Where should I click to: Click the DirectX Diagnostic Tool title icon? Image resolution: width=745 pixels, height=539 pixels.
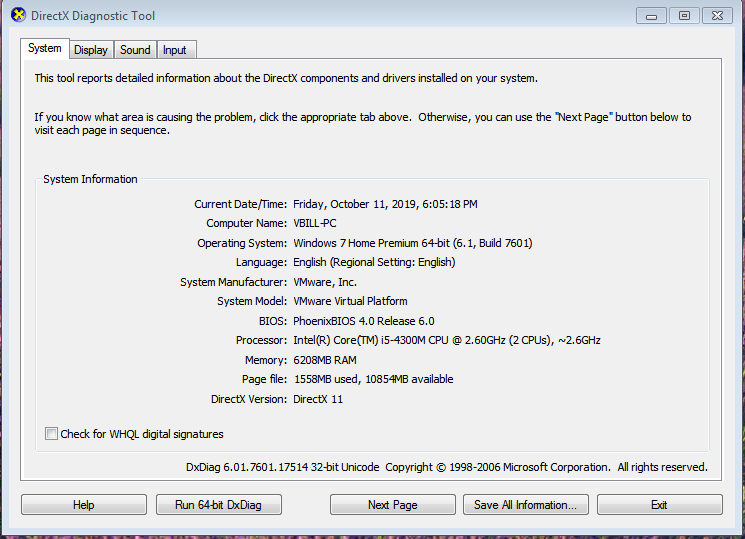click(x=18, y=15)
